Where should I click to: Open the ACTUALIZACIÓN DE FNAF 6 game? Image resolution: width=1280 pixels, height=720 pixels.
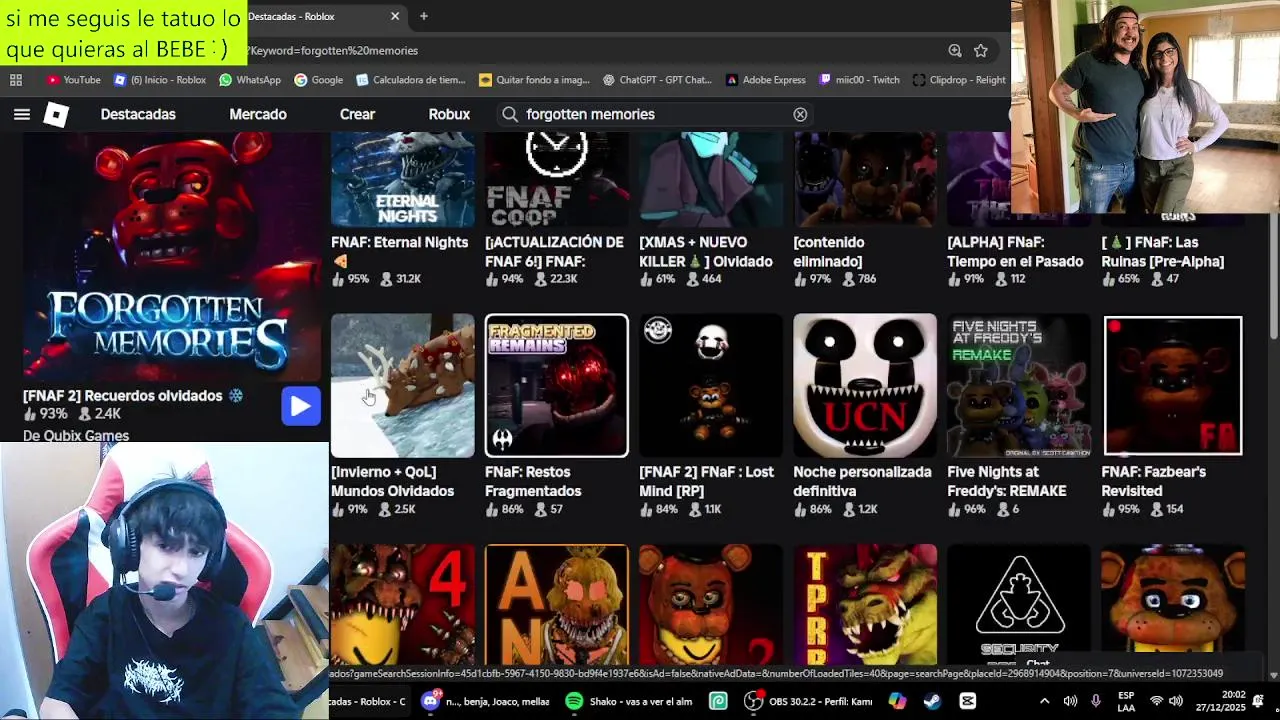pos(554,251)
